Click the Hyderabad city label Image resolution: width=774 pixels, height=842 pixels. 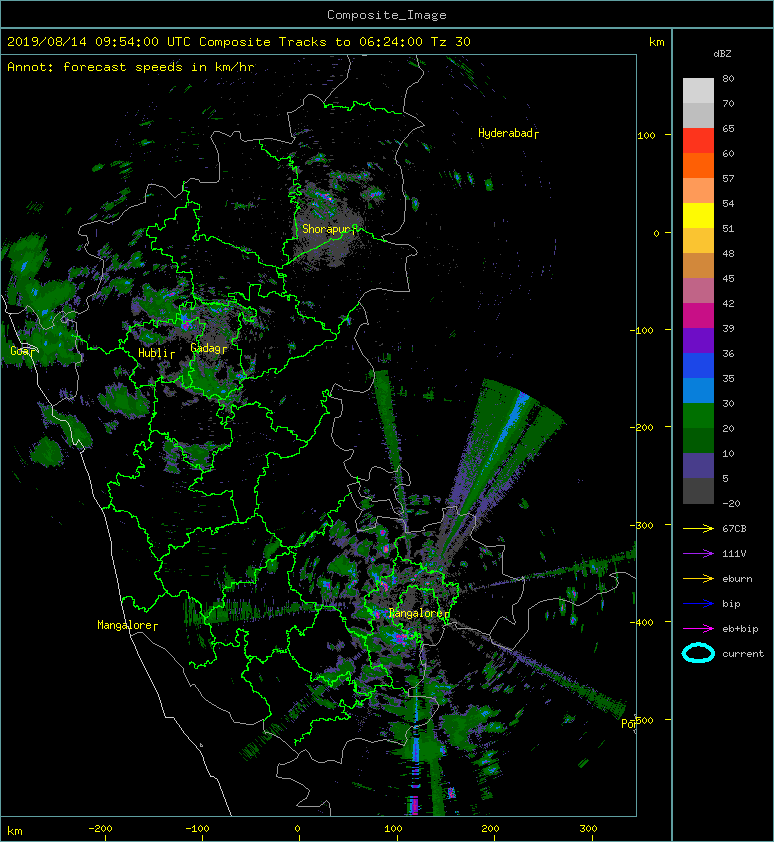click(508, 133)
